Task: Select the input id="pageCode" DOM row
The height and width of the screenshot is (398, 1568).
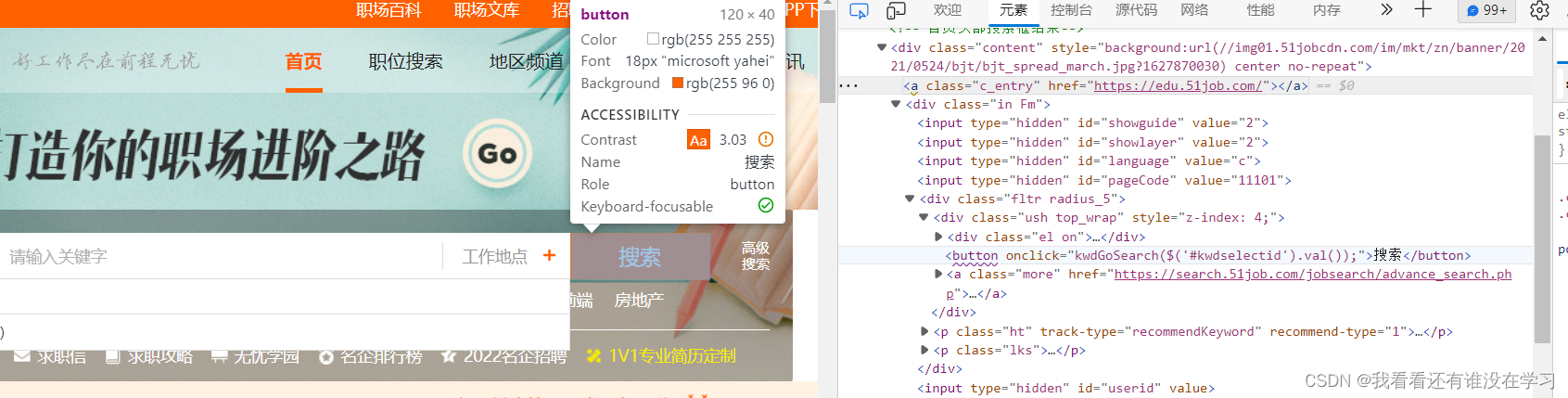Action: (1103, 180)
